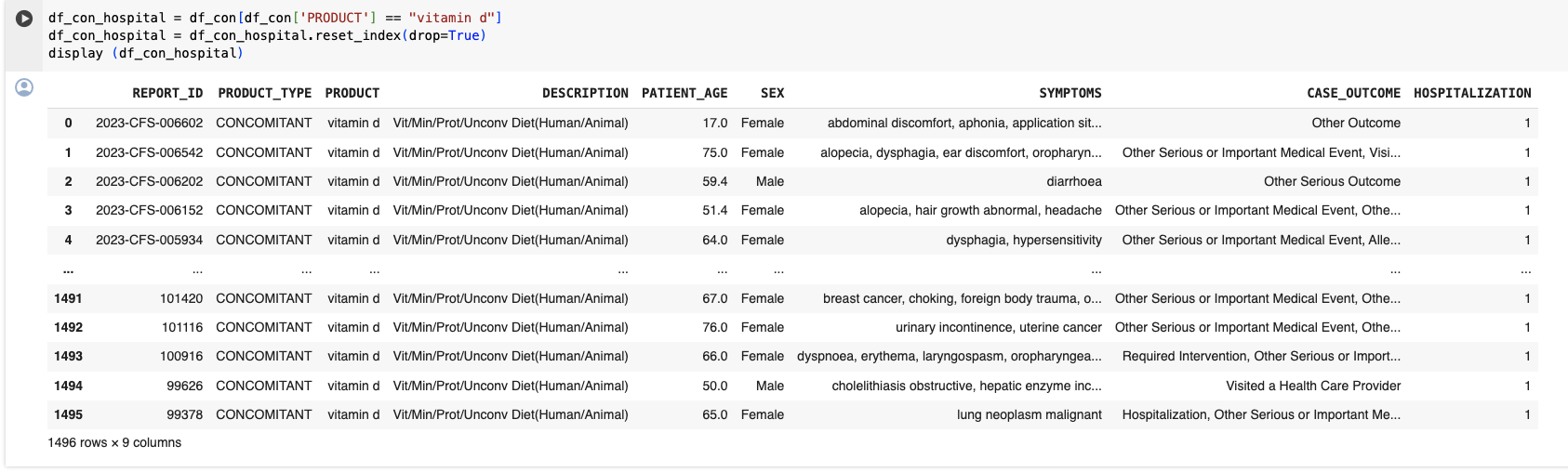Click the output avatar icon beside table
The image size is (1568, 472).
[24, 87]
